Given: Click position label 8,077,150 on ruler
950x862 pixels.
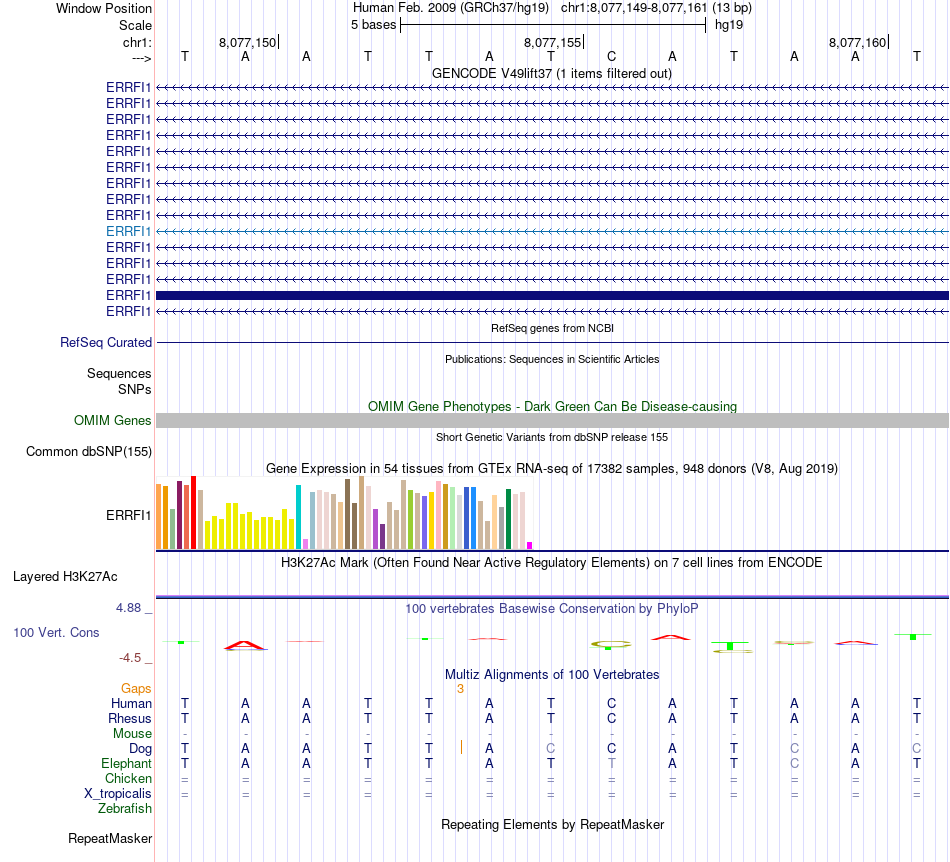Looking at the screenshot, I should tap(247, 42).
